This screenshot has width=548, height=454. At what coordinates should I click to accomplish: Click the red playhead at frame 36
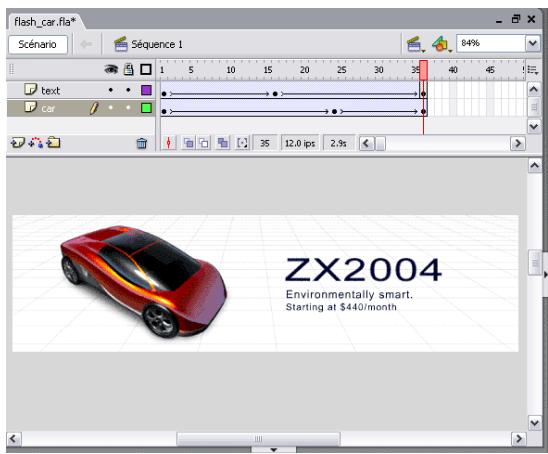click(423, 70)
